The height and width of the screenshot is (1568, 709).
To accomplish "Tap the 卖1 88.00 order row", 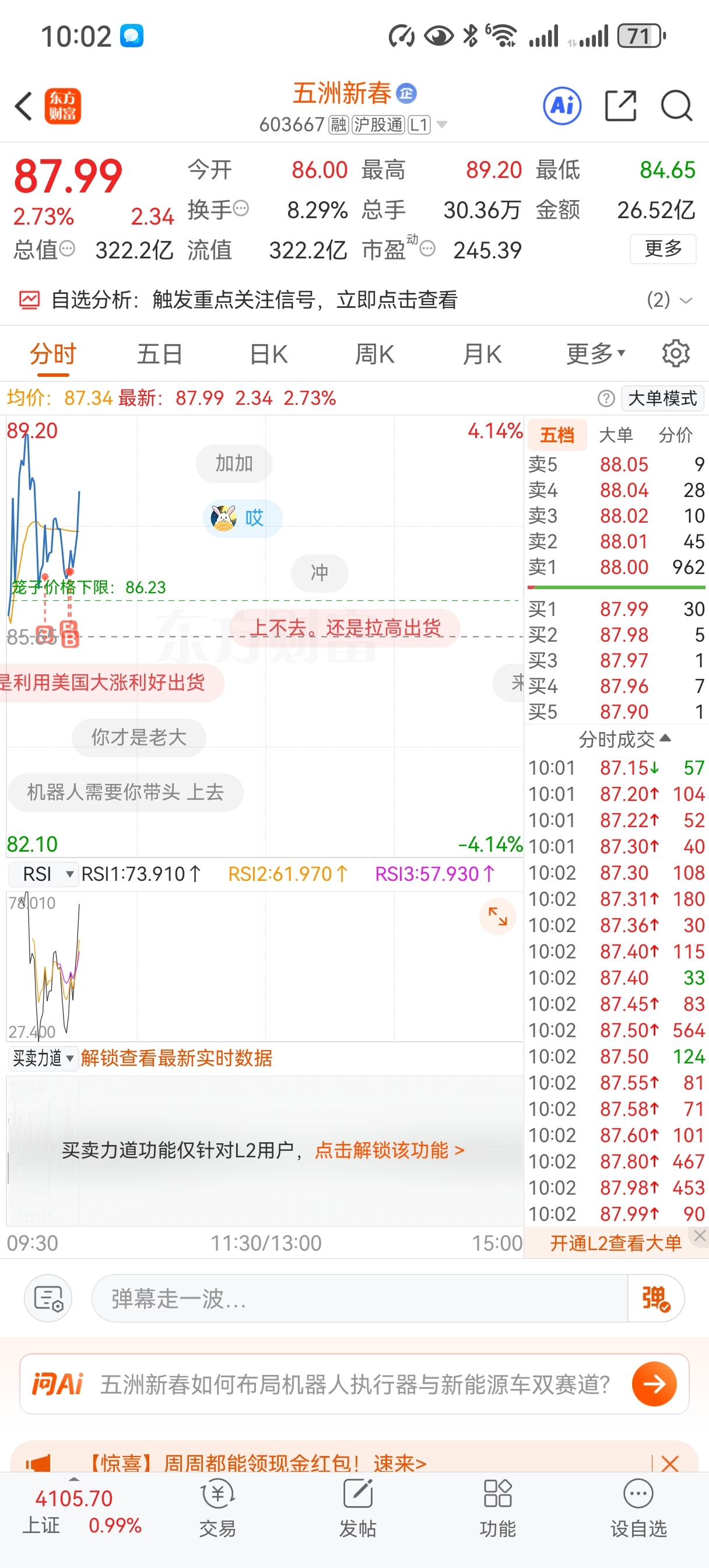I will (616, 566).
